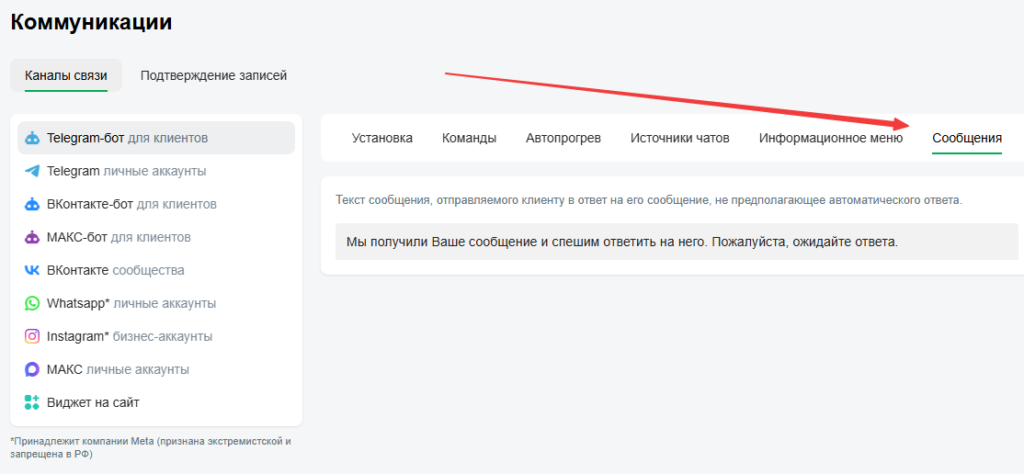This screenshot has height=474, width=1024.
Task: Select the Автопрогрев tab
Action: pyautogui.click(x=563, y=138)
